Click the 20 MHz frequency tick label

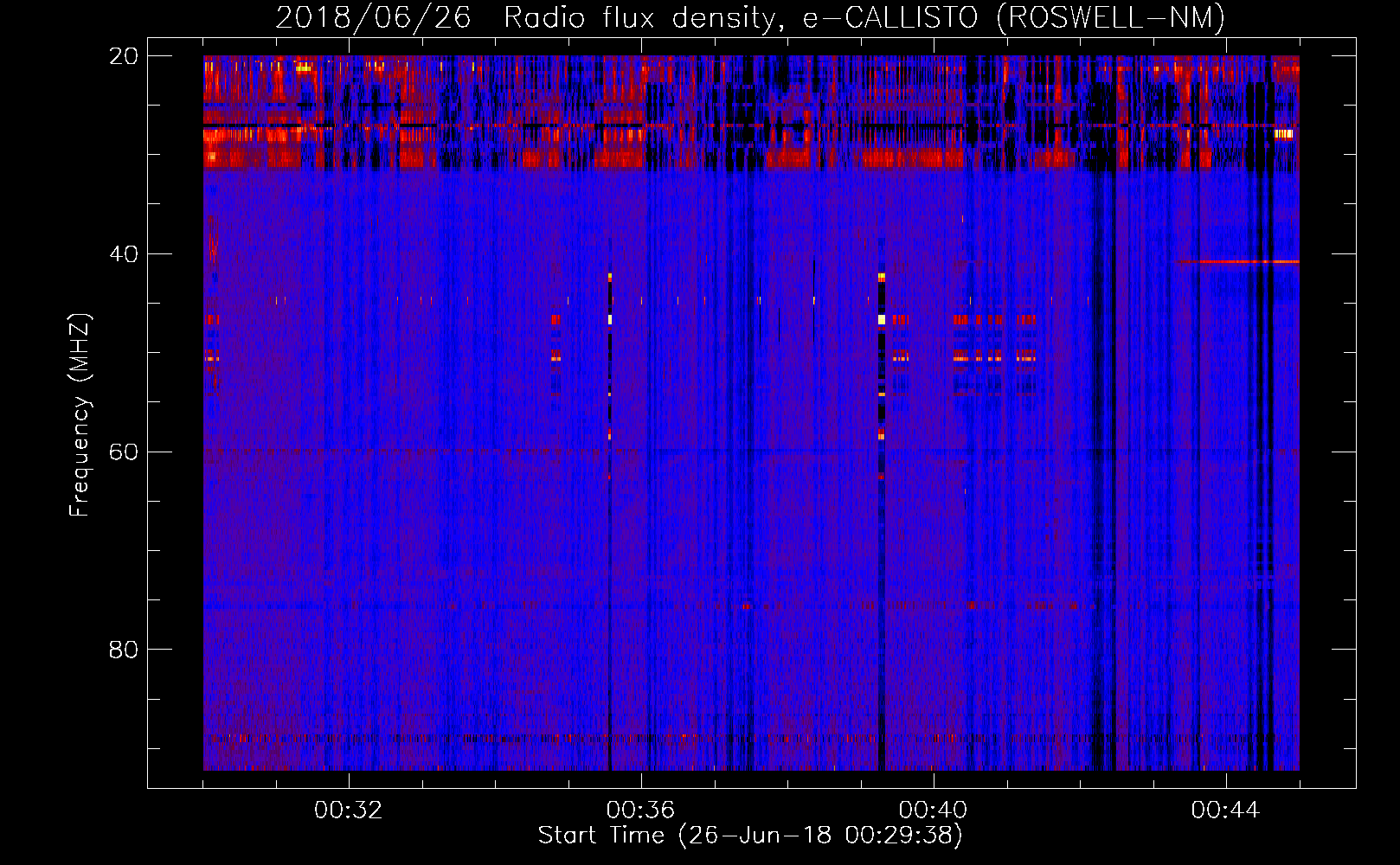[x=123, y=56]
